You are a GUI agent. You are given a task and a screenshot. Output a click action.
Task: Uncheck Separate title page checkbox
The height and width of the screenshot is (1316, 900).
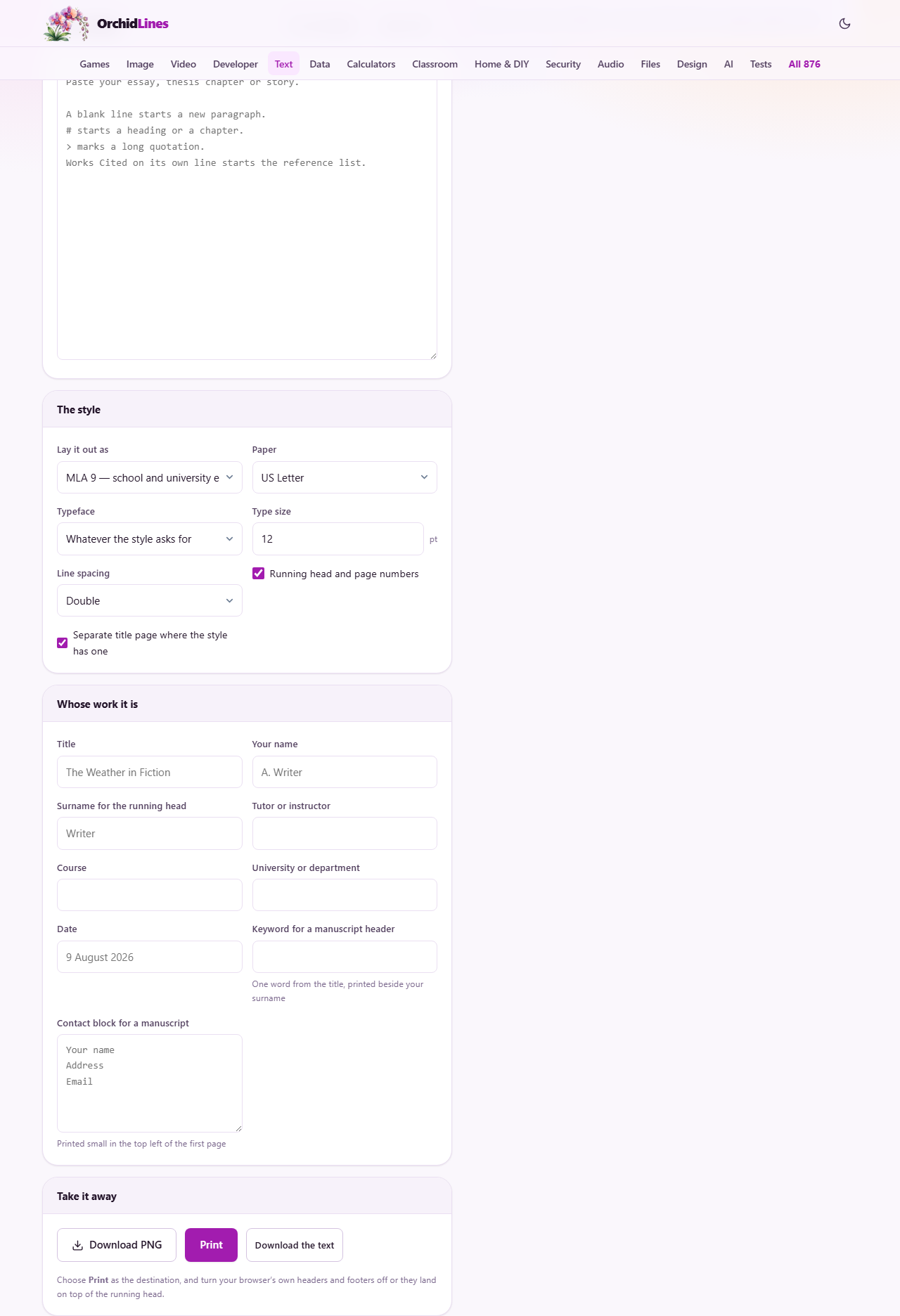coord(63,643)
